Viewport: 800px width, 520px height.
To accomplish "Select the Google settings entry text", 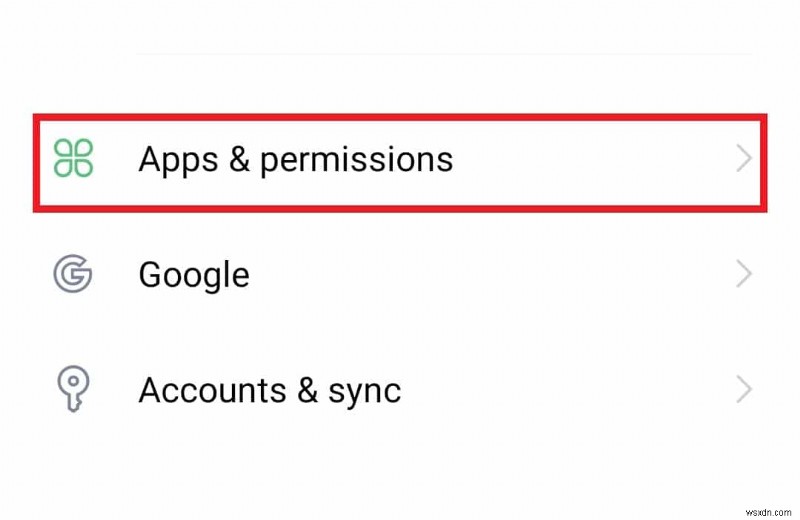I will pos(193,274).
